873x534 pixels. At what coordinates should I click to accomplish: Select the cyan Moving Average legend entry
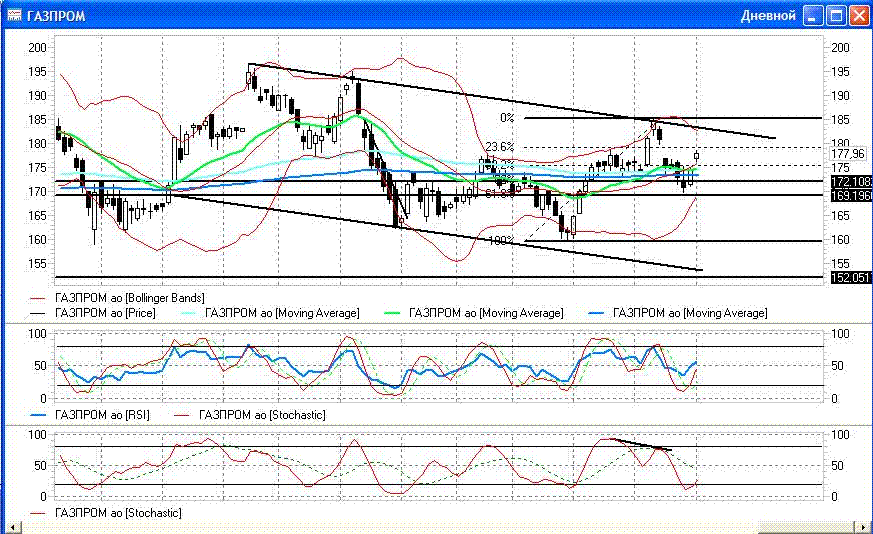pyautogui.click(x=271, y=313)
